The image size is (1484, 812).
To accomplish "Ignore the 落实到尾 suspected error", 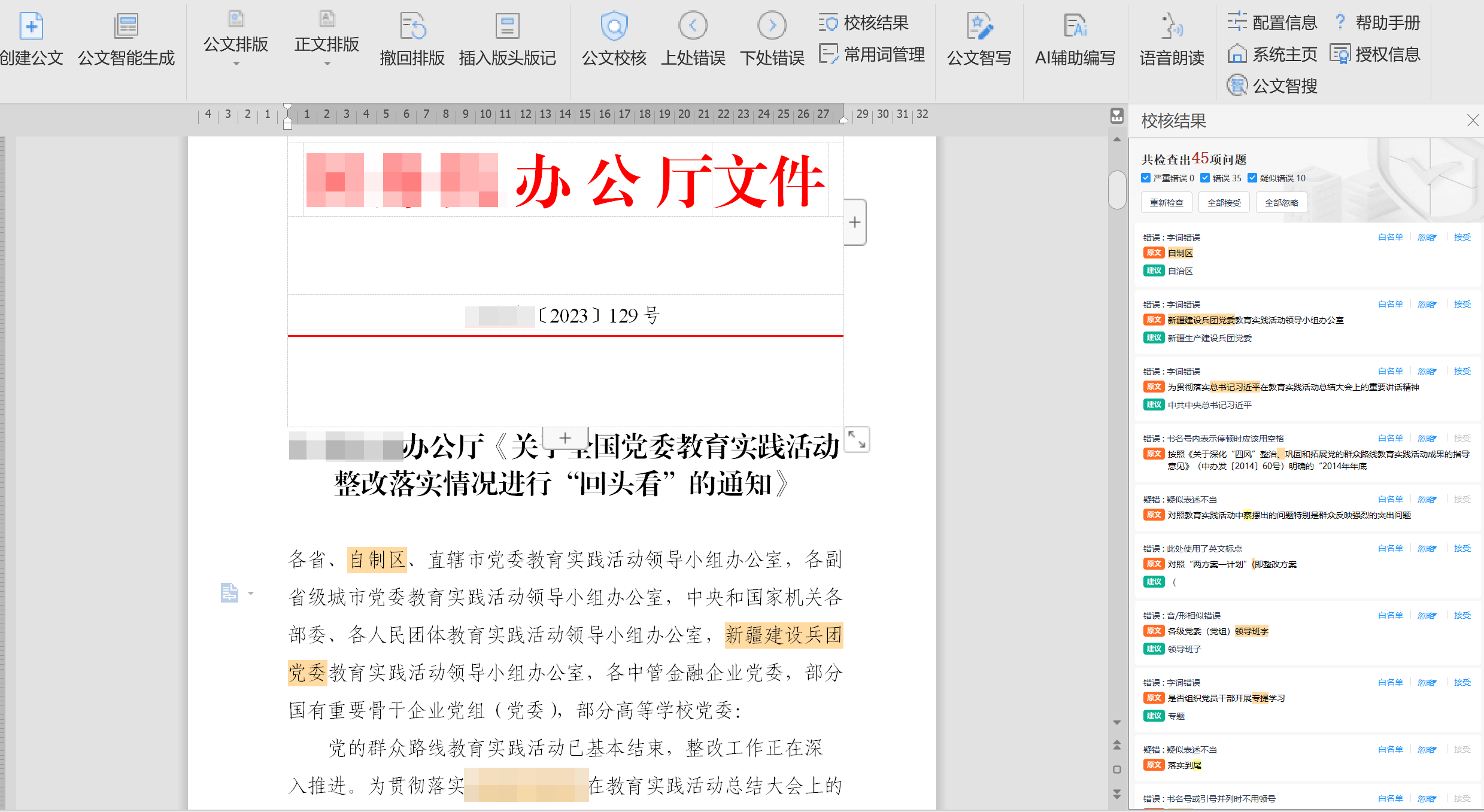I will [x=1427, y=749].
